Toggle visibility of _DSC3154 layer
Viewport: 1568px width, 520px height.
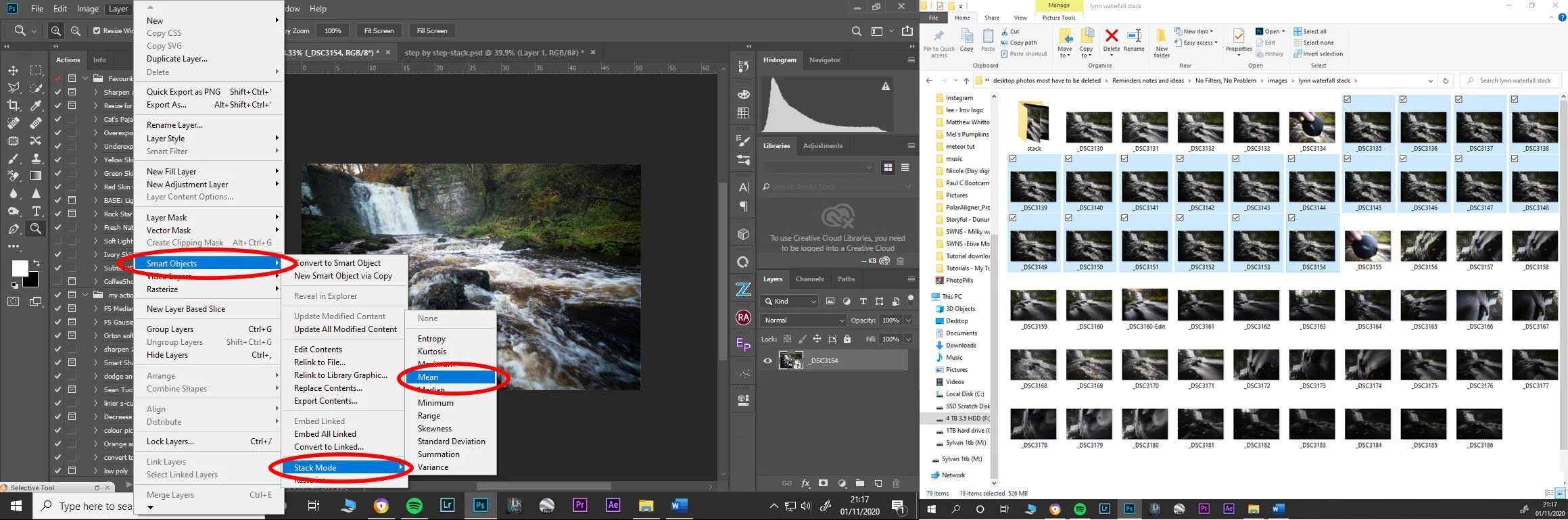(x=767, y=360)
